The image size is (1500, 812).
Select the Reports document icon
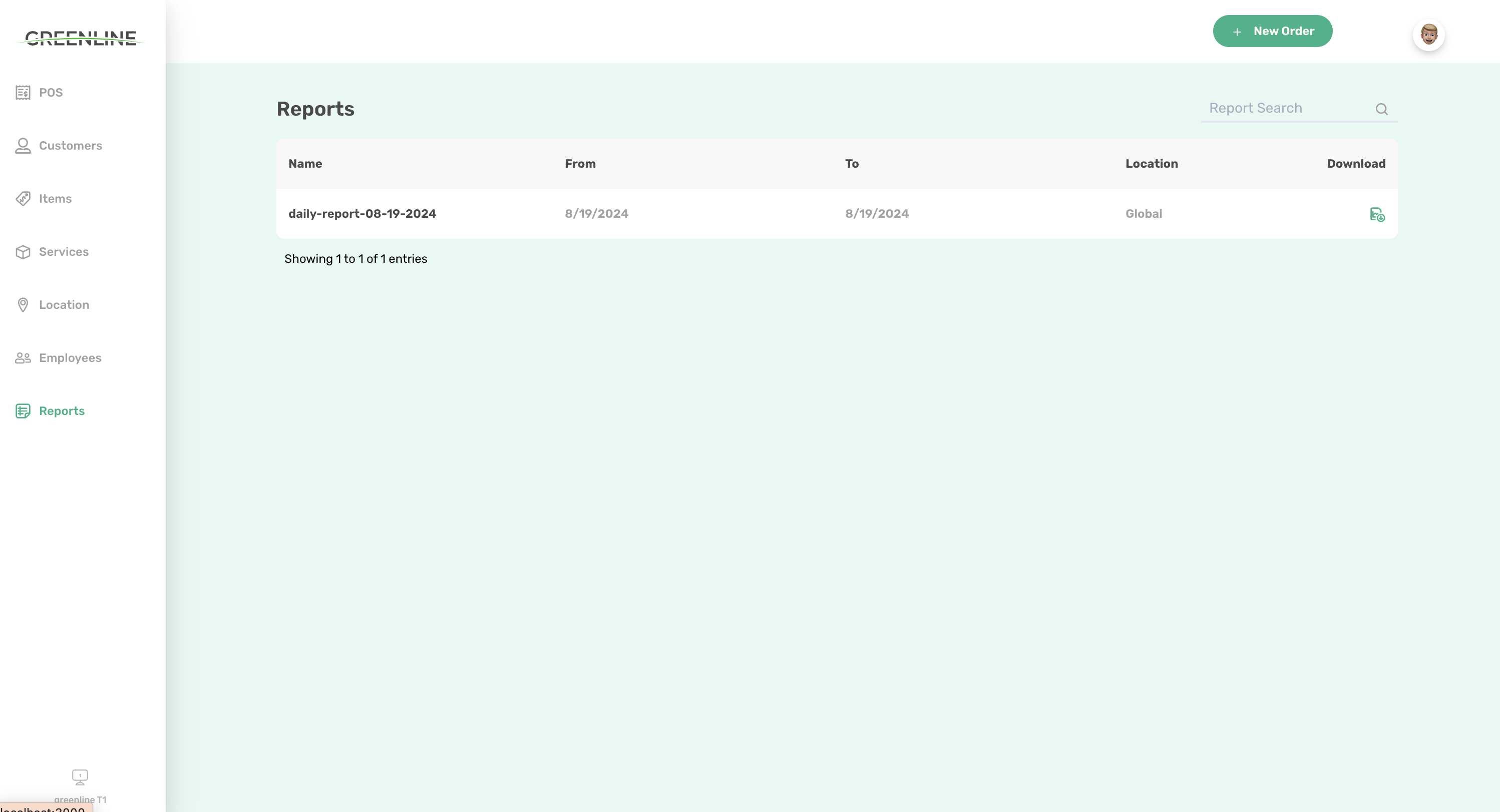coord(24,411)
